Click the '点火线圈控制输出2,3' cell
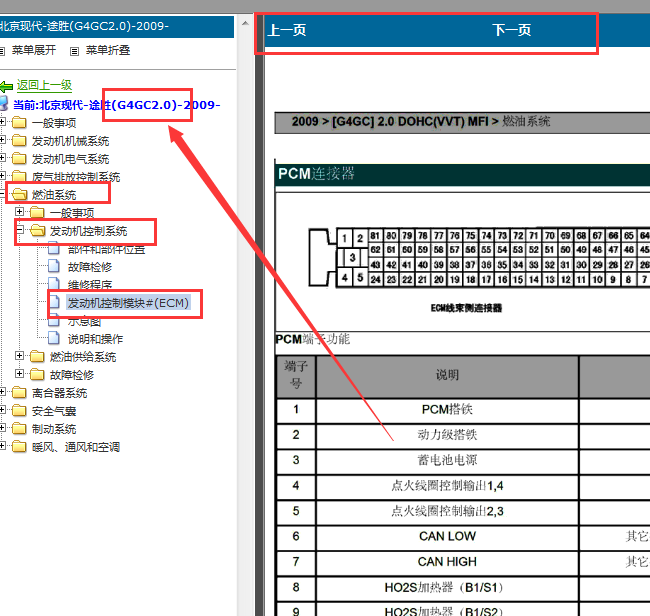The height and width of the screenshot is (616, 650). pyautogui.click(x=447, y=511)
